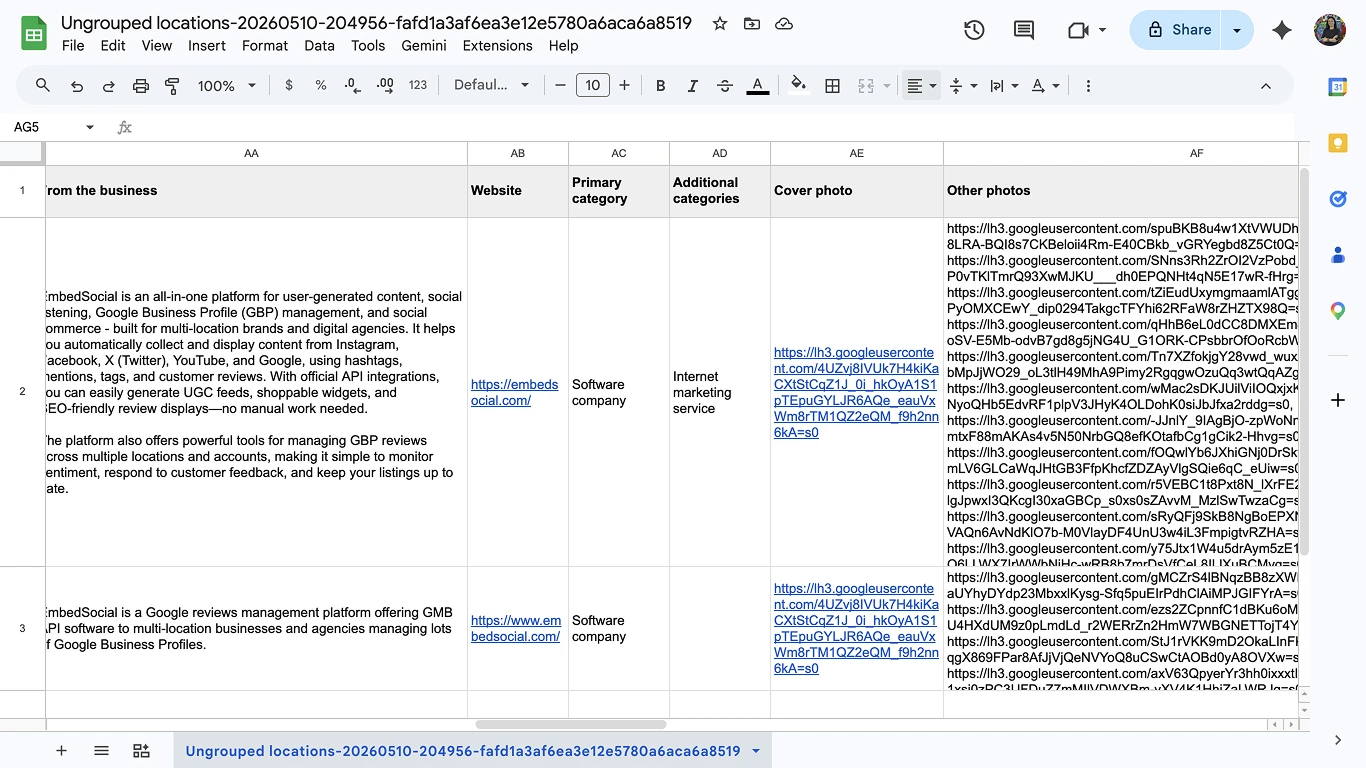Open the Edit menu

pos(113,45)
